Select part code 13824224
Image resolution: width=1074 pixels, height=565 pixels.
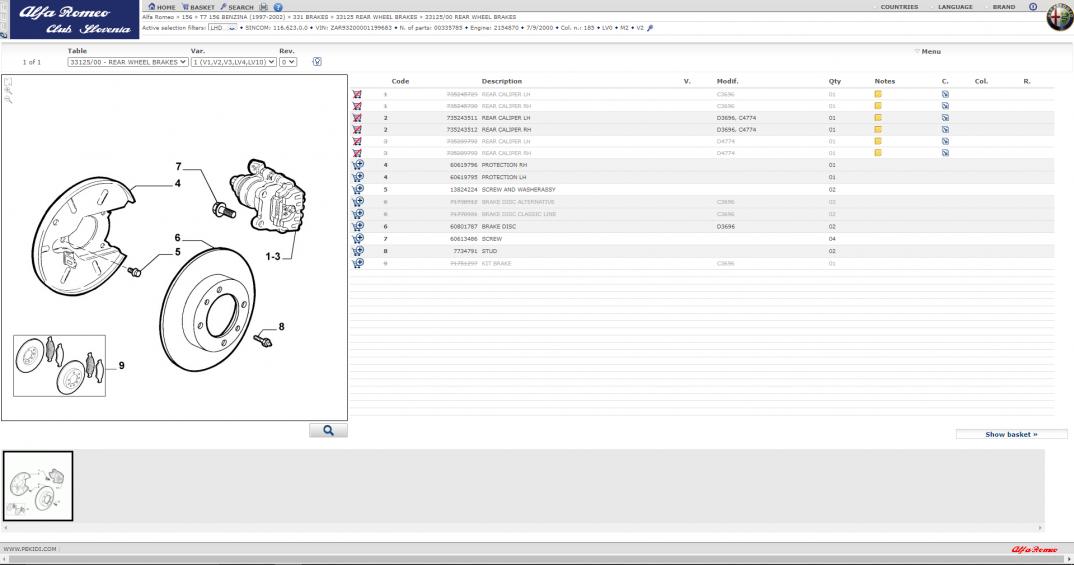(x=464, y=190)
